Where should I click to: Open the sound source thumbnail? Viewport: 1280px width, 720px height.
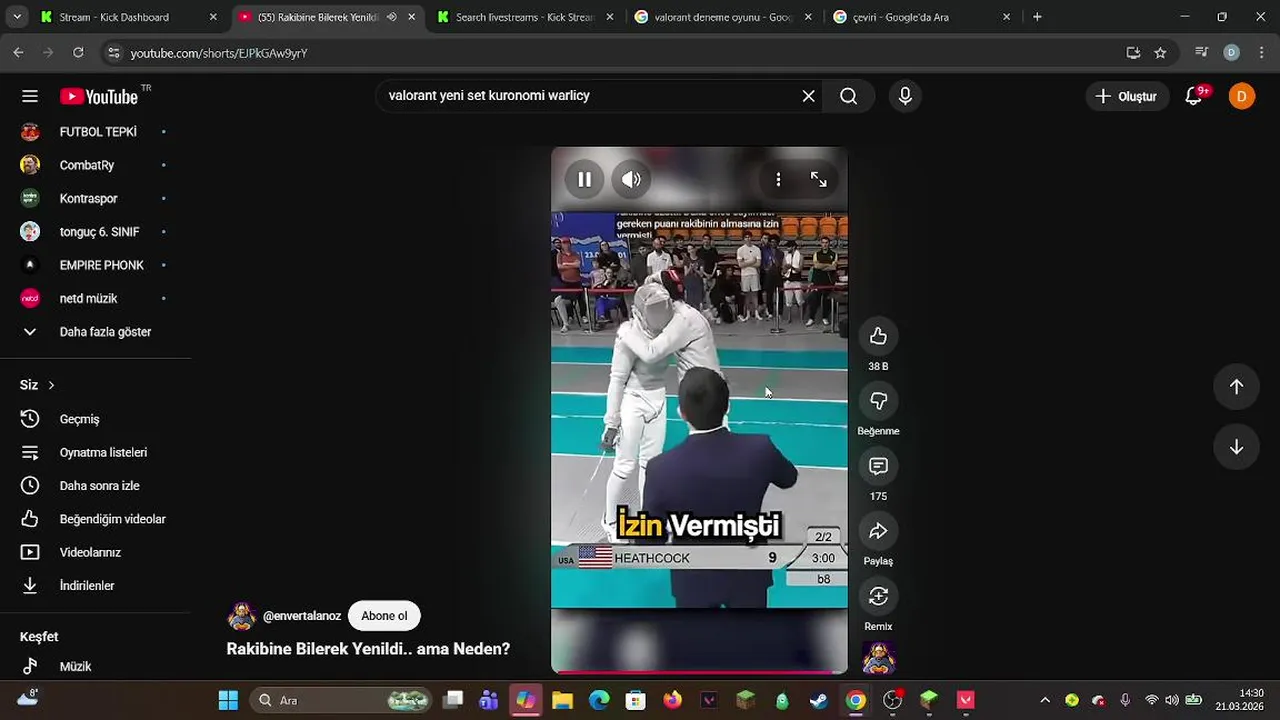(x=878, y=658)
